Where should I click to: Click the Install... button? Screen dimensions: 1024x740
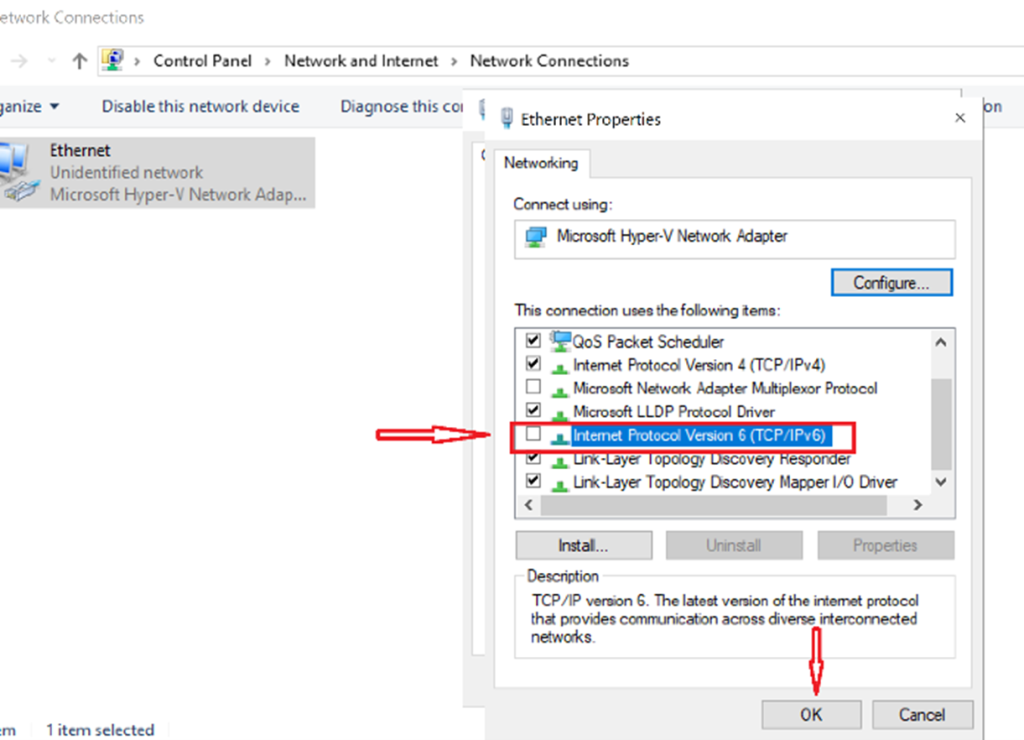(x=583, y=545)
